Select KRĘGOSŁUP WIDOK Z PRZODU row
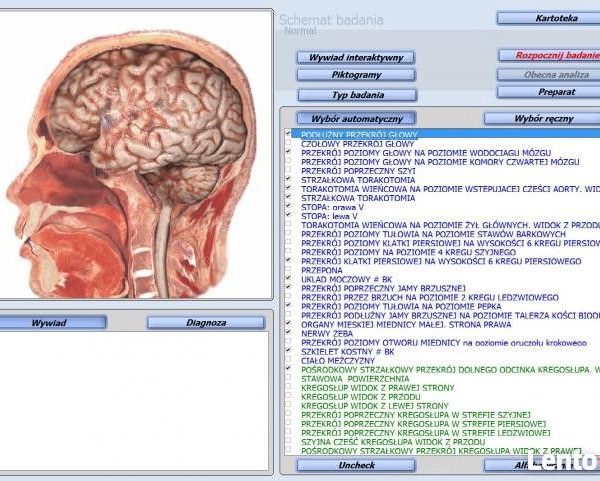The height and width of the screenshot is (481, 600). [360, 397]
